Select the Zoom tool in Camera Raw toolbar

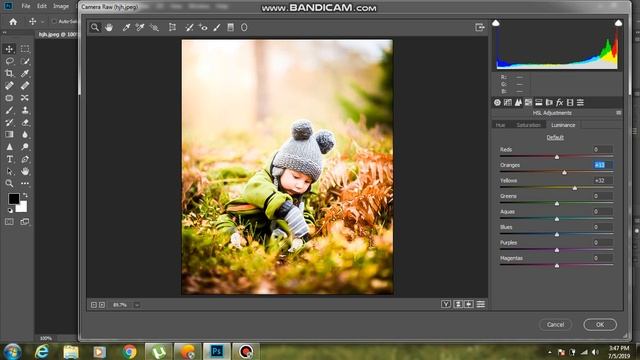[x=95, y=27]
